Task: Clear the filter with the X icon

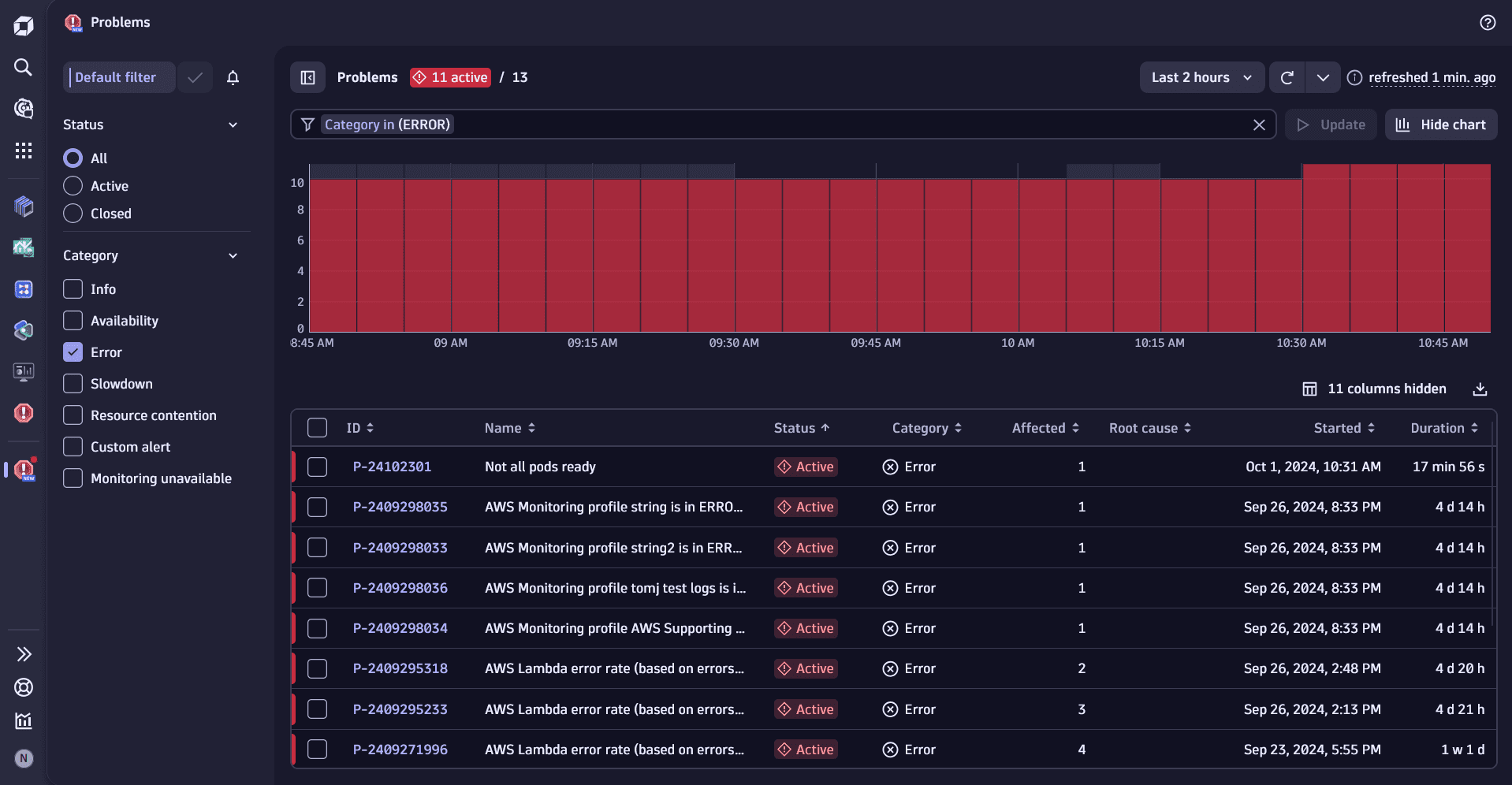Action: click(1259, 125)
